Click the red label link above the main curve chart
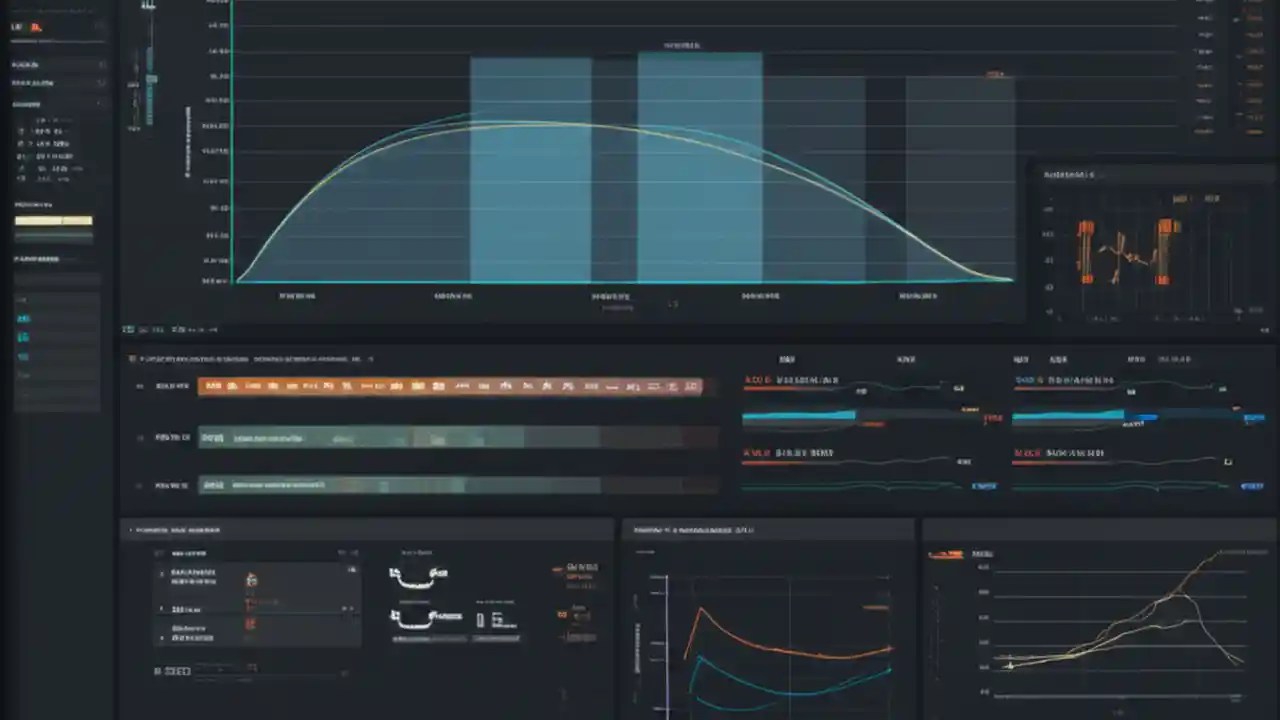 tap(991, 74)
